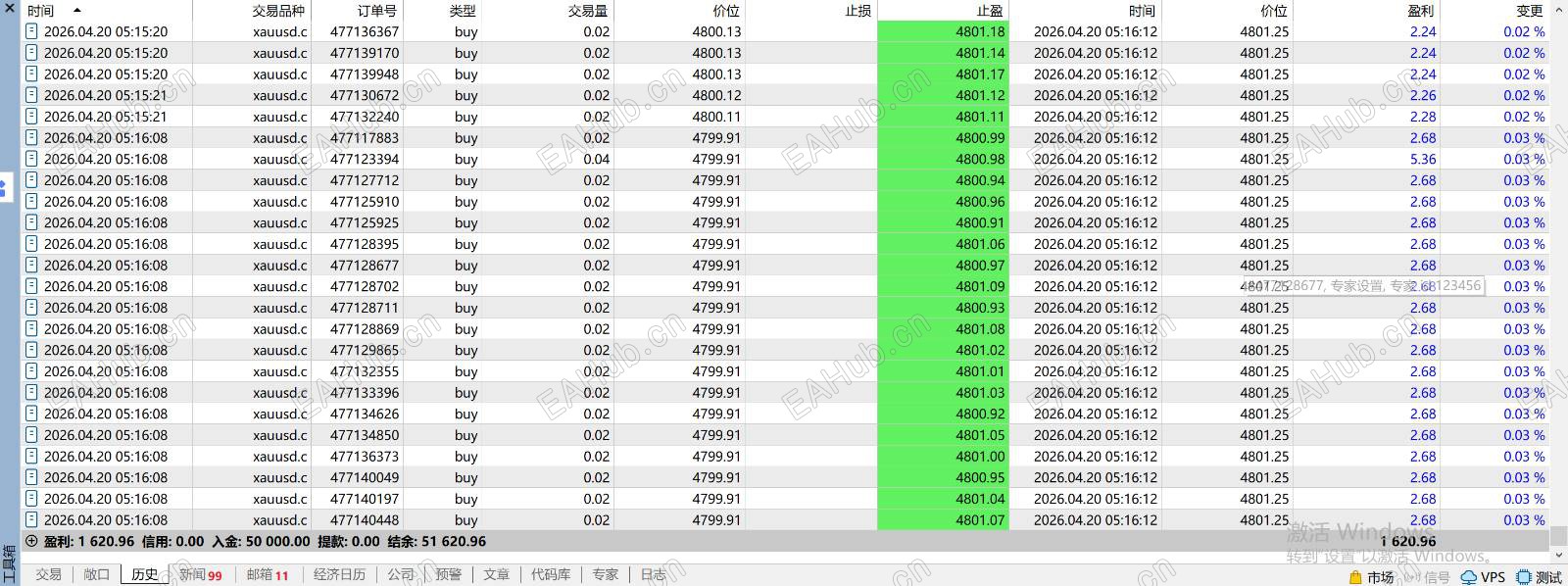This screenshot has height=586, width=1568.
Task: Select order number 477136373
Action: 365,457
